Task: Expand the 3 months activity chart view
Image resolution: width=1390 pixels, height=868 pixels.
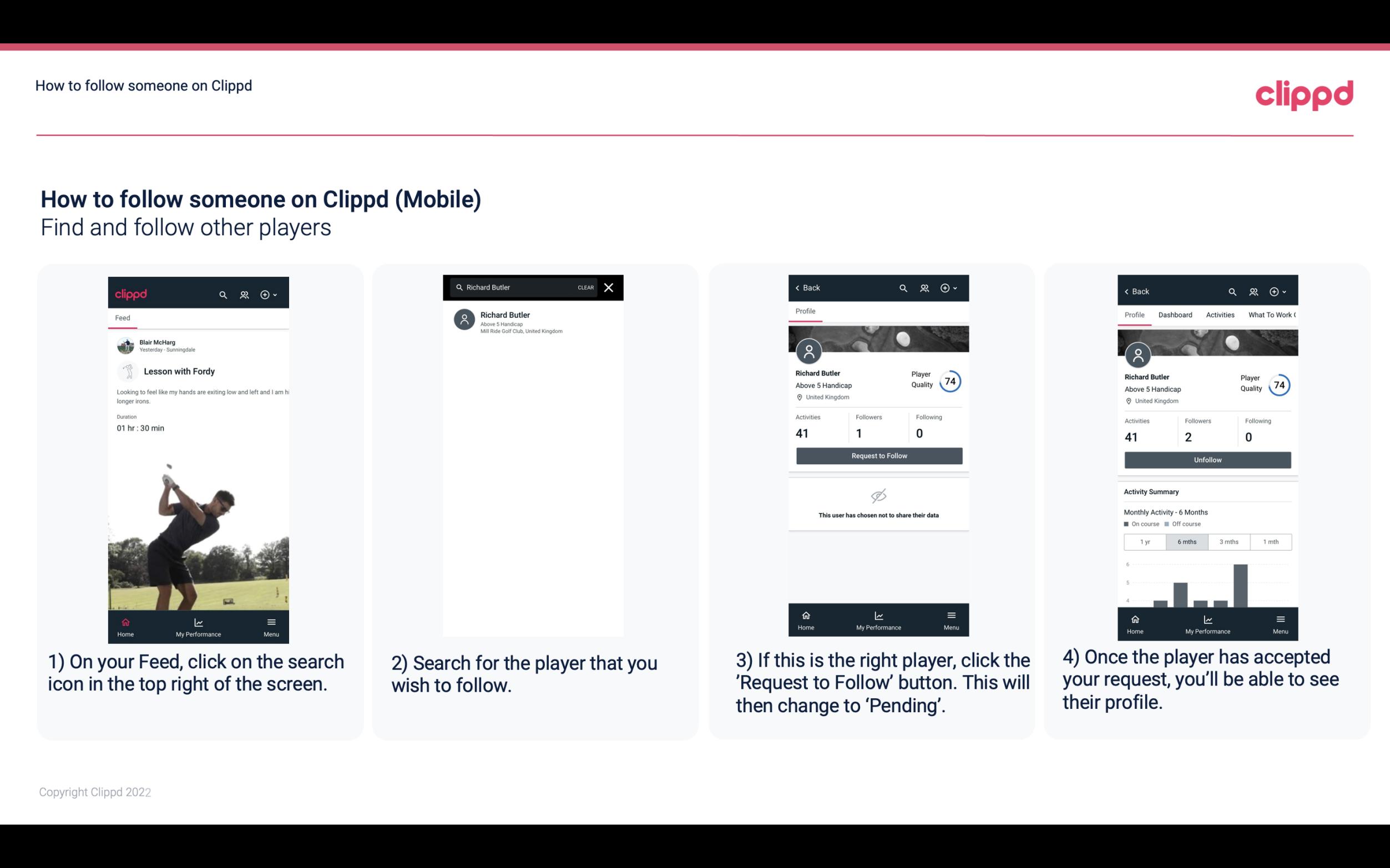Action: (x=1229, y=541)
